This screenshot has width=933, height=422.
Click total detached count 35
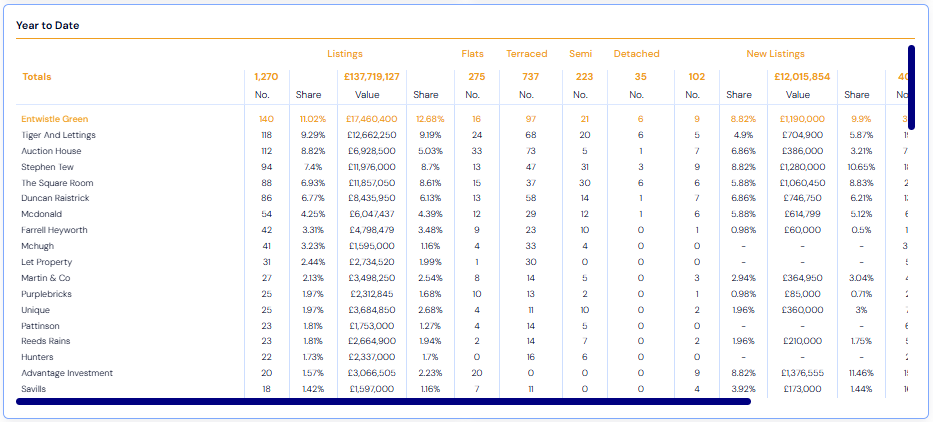point(640,77)
